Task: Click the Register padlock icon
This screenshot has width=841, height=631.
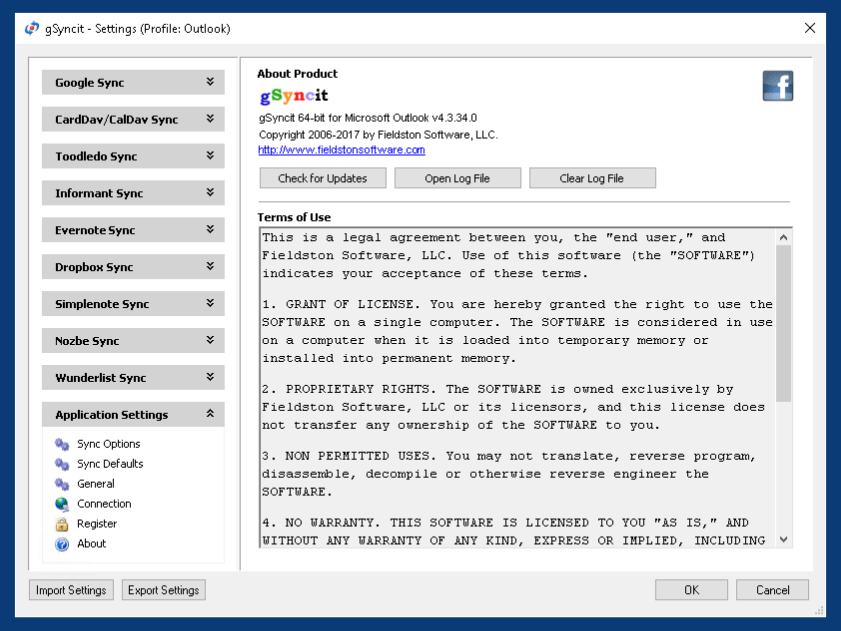Action: [x=62, y=524]
